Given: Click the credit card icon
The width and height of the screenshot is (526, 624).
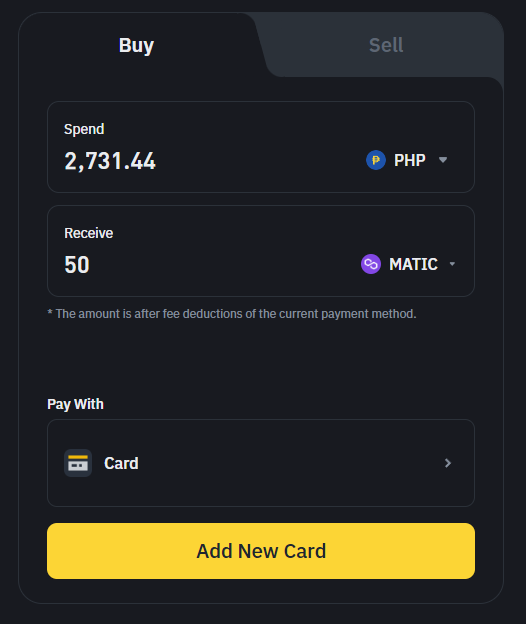Looking at the screenshot, I should pyautogui.click(x=78, y=463).
